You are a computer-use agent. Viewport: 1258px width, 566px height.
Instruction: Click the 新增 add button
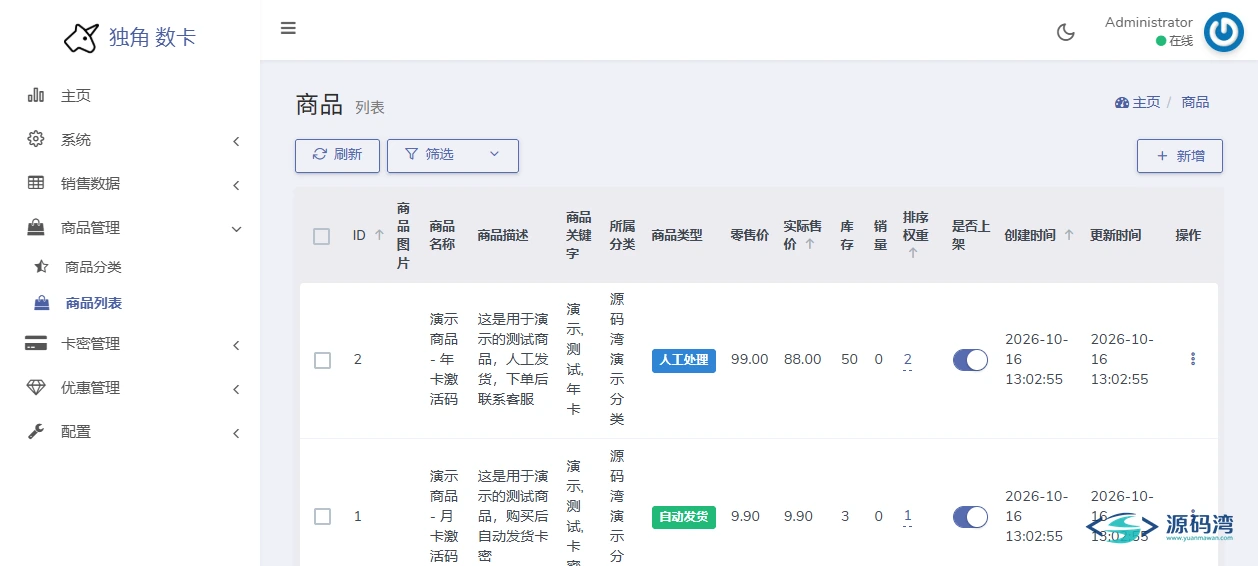point(1180,156)
